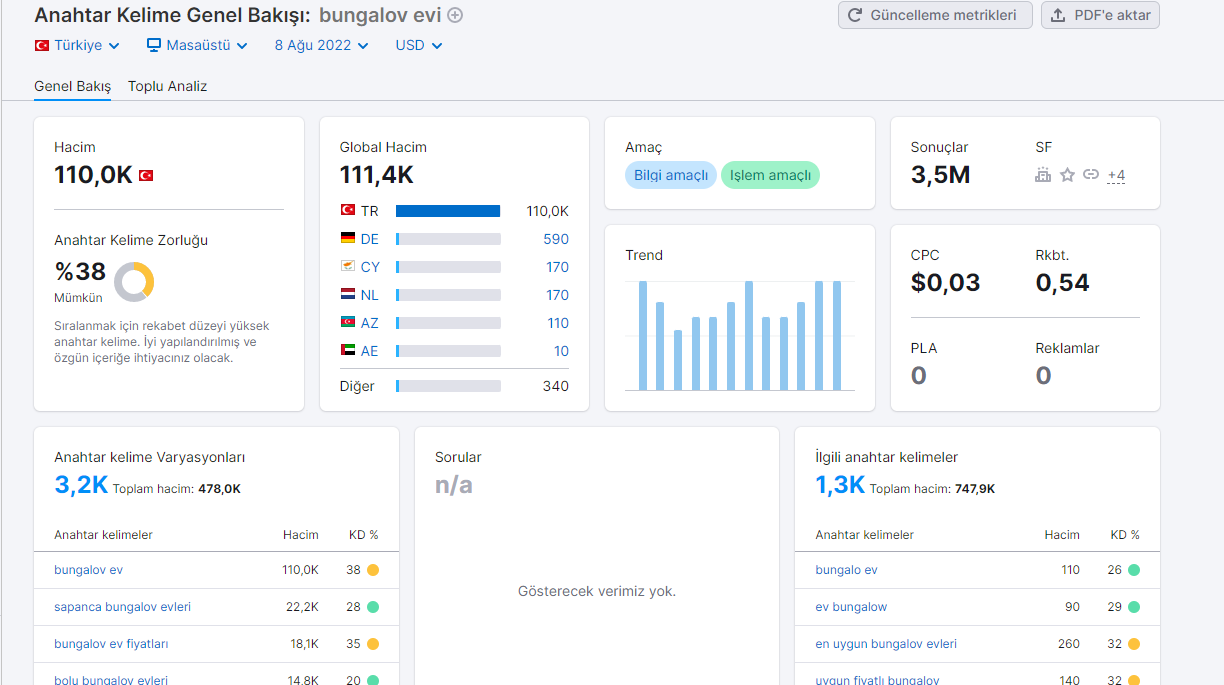The image size is (1224, 685).
Task: Click the 22,2K volume cell
Action: tap(302, 607)
